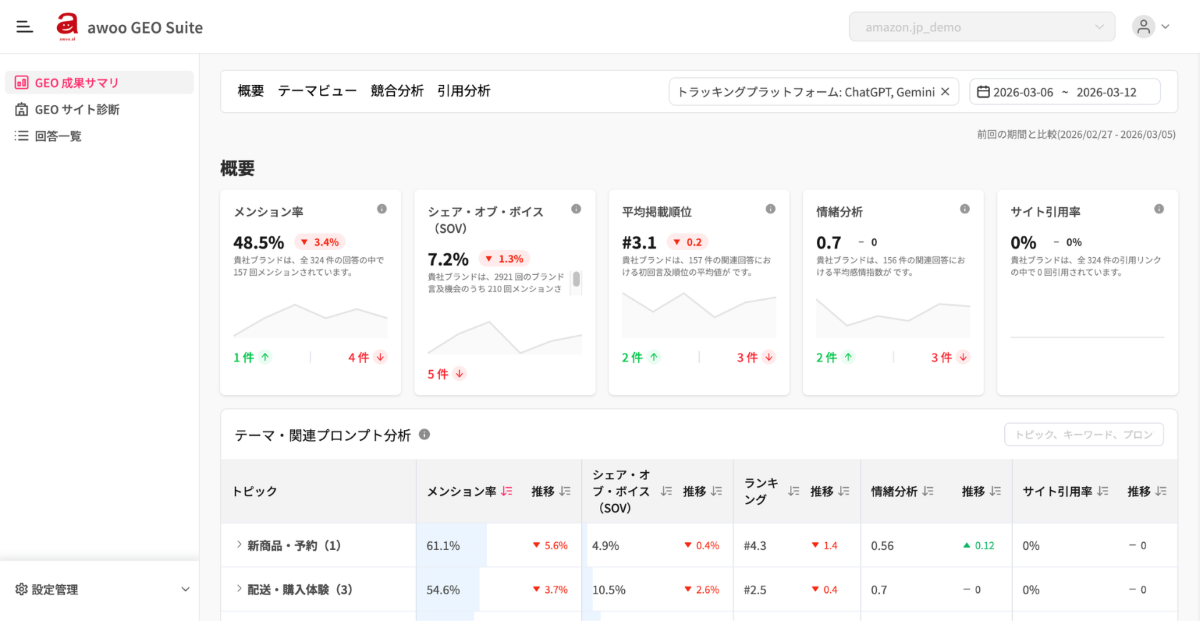Image resolution: width=1200 pixels, height=628 pixels.
Task: Remove the tracking platform filter with X
Action: [945, 92]
